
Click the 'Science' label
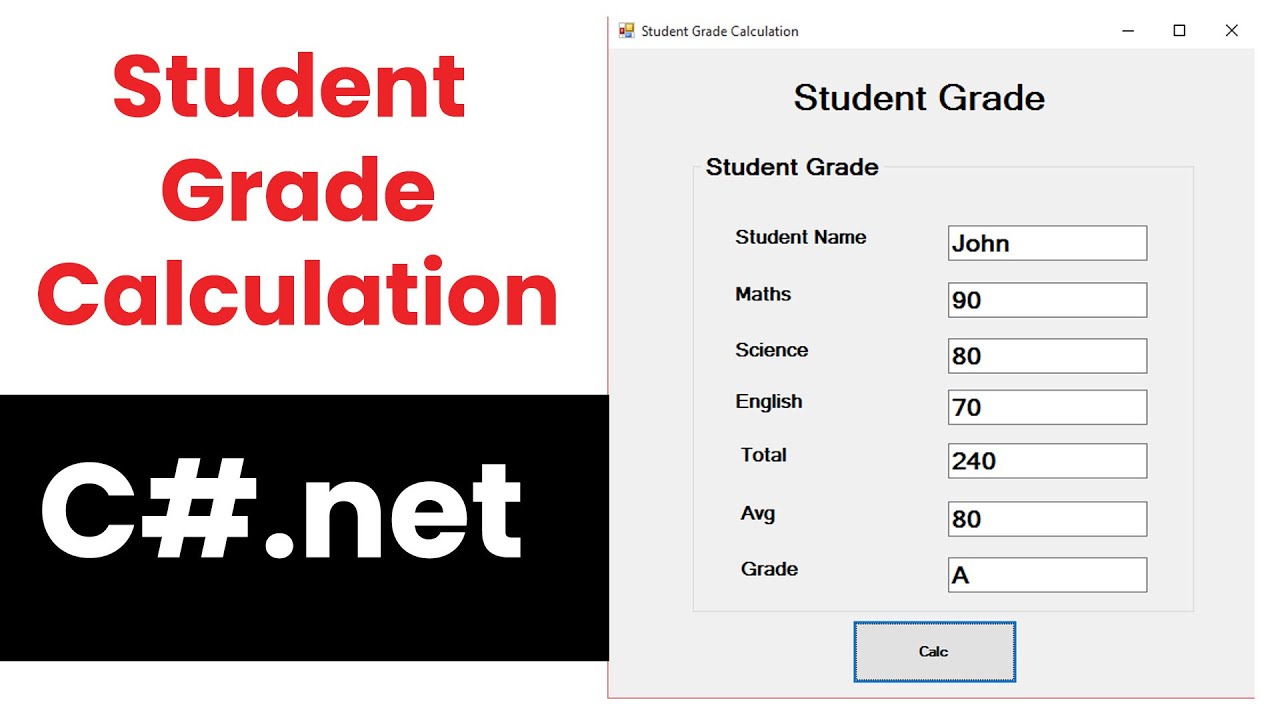(771, 350)
